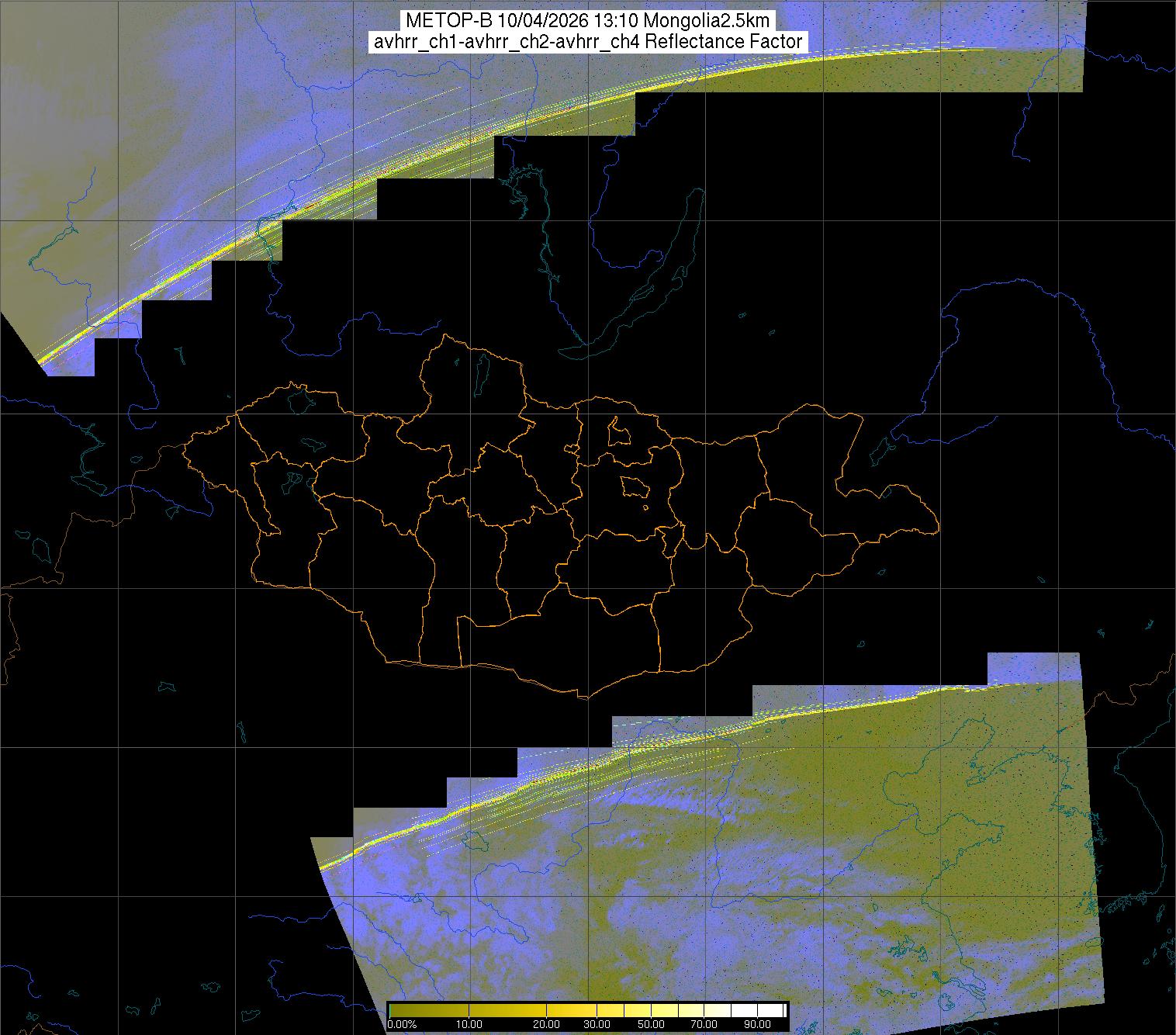This screenshot has height=1035, width=1176.
Task: Click the small square enclave in north-central Mongolia
Action: click(x=618, y=431)
